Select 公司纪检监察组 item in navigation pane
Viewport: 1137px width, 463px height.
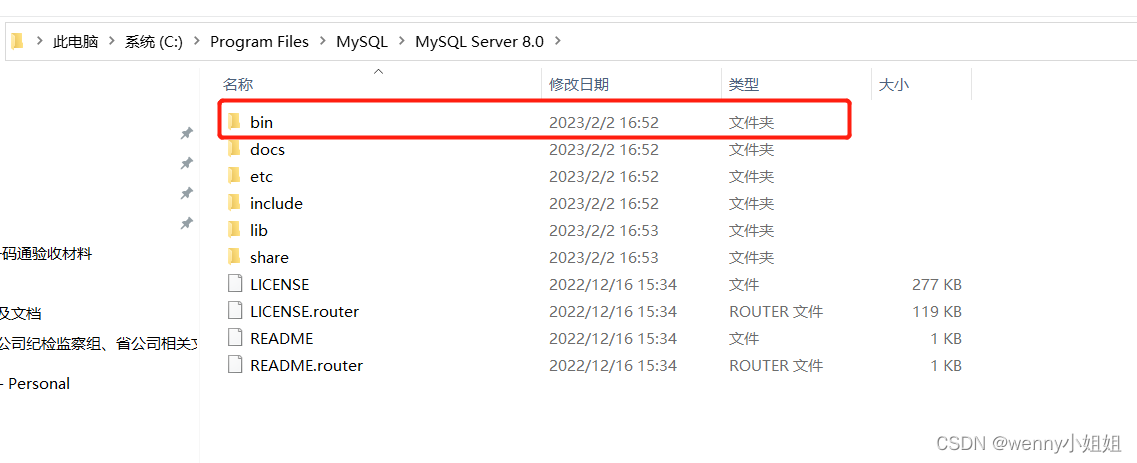[99, 345]
